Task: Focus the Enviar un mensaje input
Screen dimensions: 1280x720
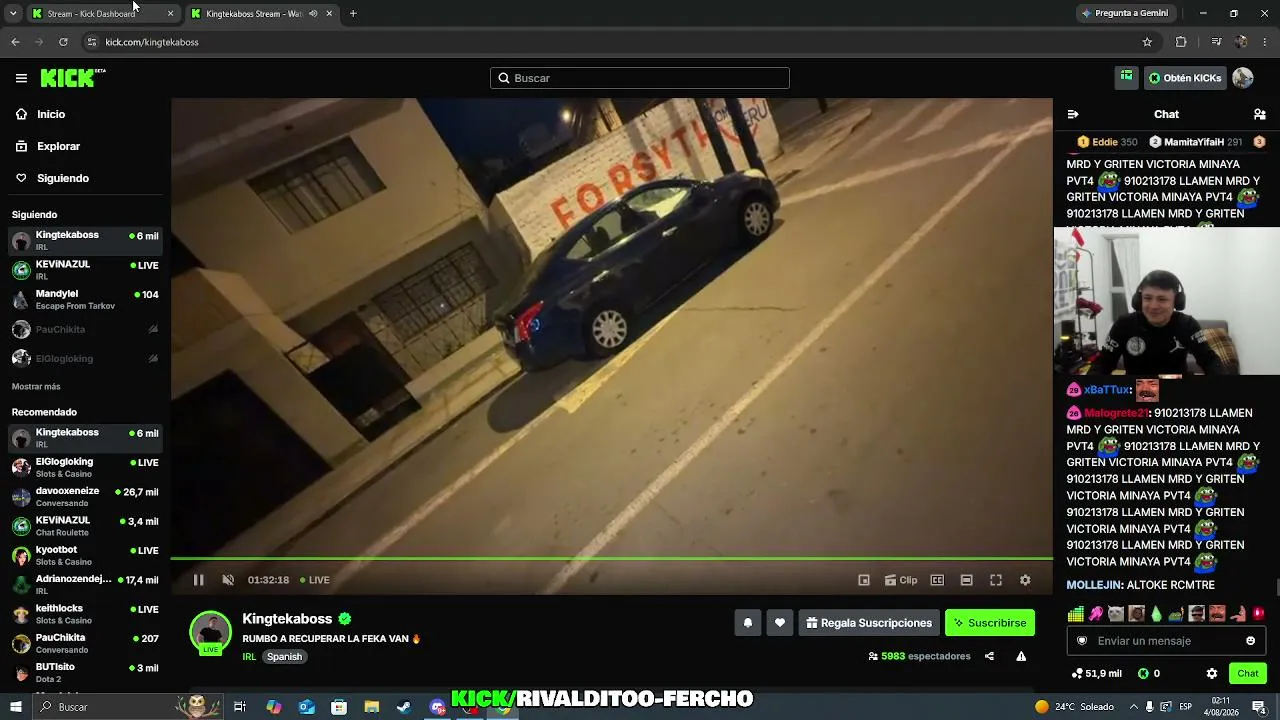Action: point(1166,641)
